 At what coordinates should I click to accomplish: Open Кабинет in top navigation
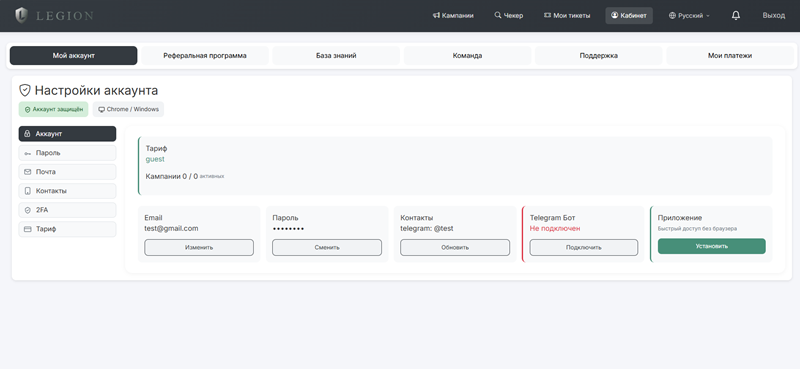tap(629, 16)
